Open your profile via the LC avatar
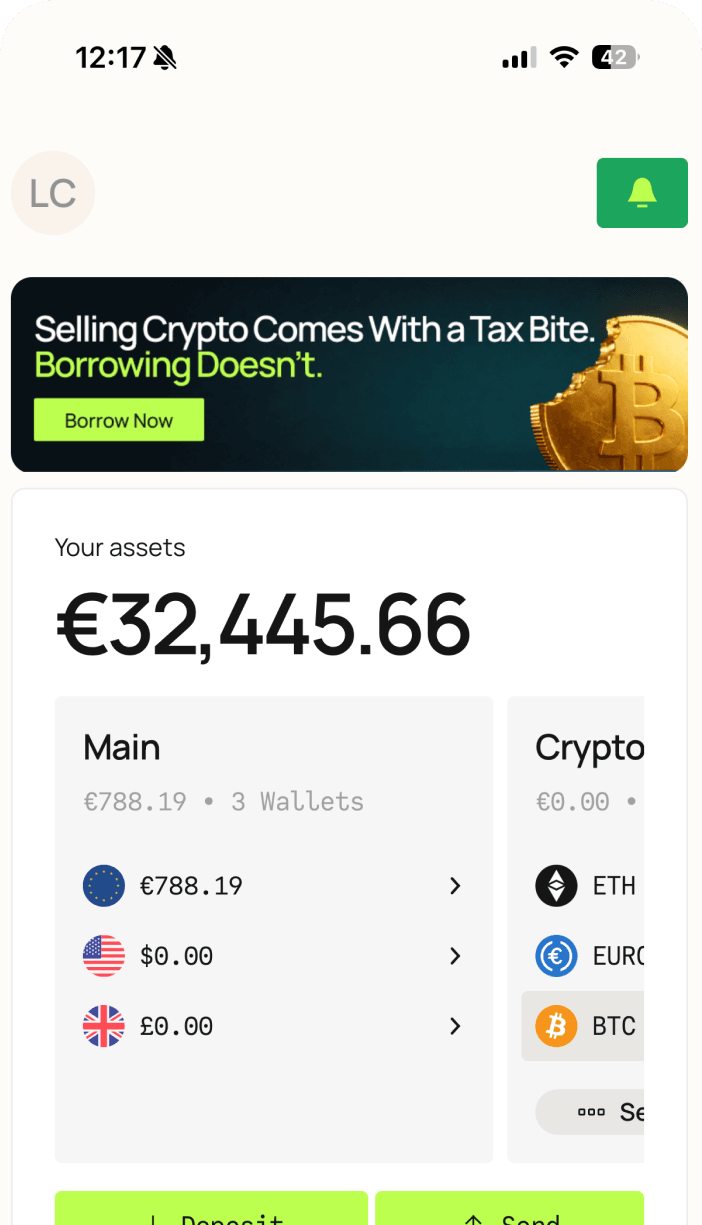This screenshot has height=1225, width=702. coord(52,192)
